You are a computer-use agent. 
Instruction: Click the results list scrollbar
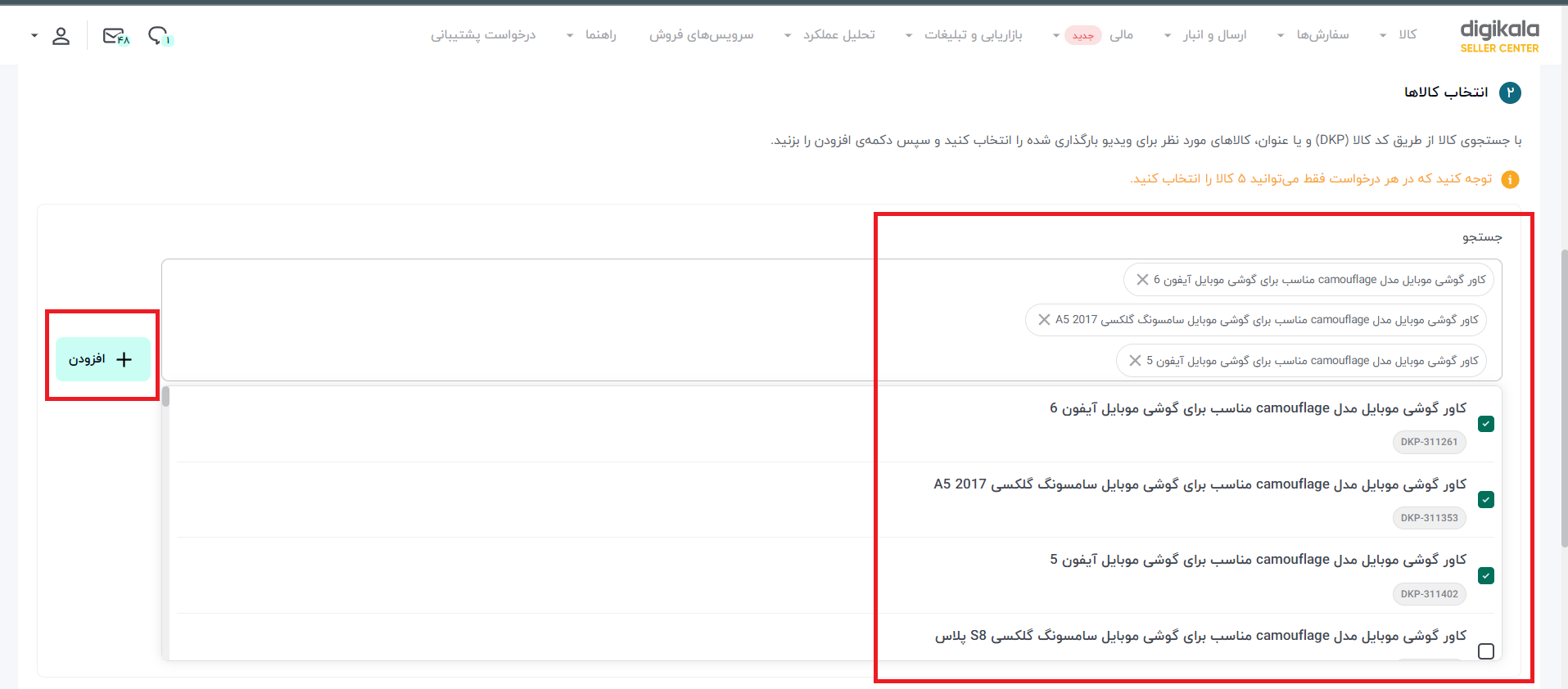[166, 397]
